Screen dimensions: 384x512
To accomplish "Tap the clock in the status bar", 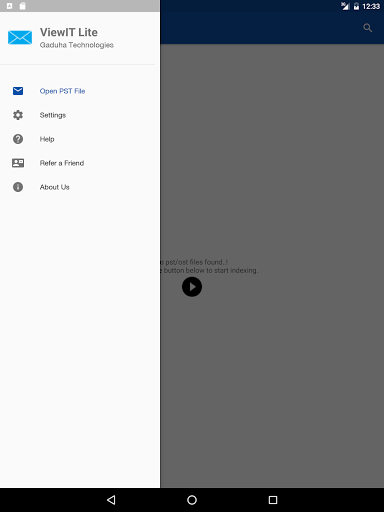I will pyautogui.click(x=371, y=6).
